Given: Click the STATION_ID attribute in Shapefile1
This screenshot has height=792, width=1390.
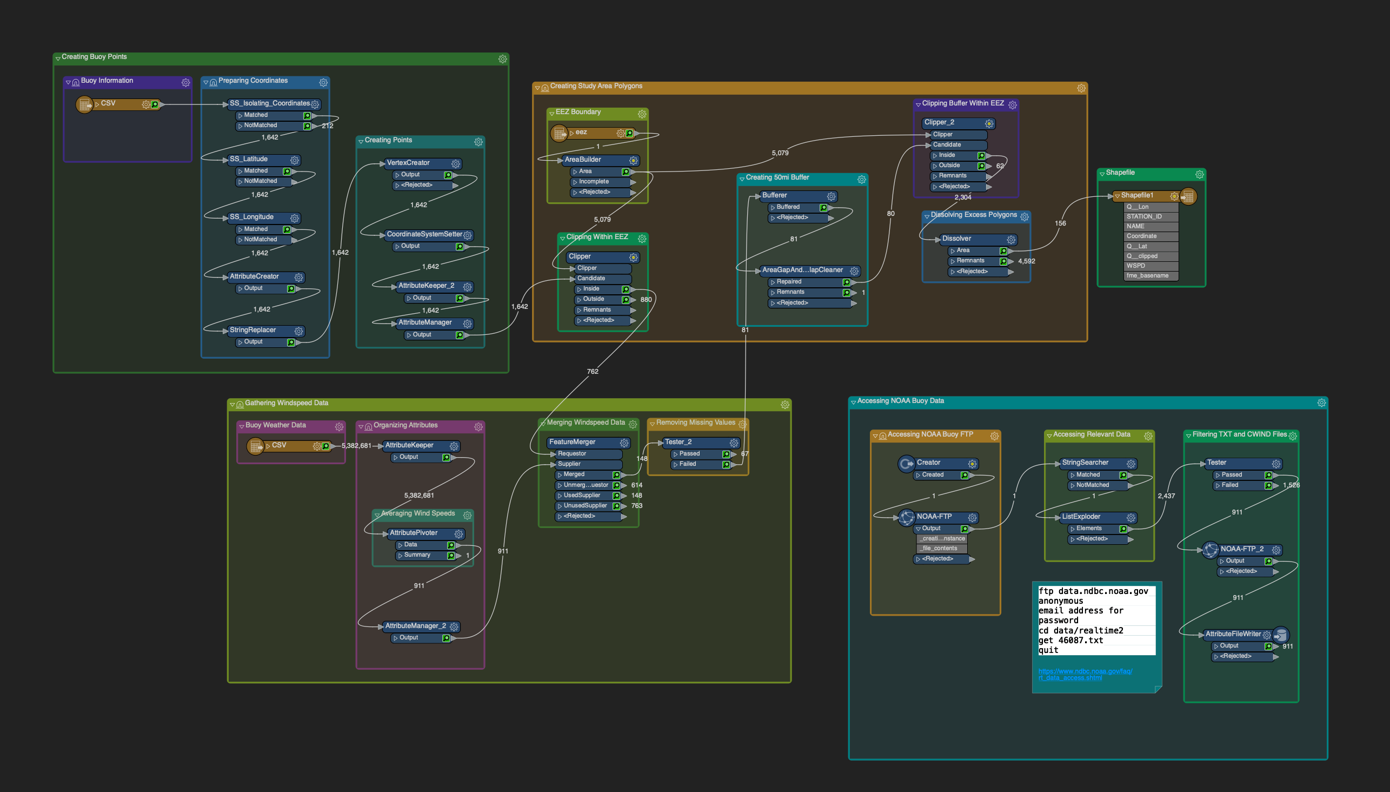Looking at the screenshot, I should tap(1144, 216).
